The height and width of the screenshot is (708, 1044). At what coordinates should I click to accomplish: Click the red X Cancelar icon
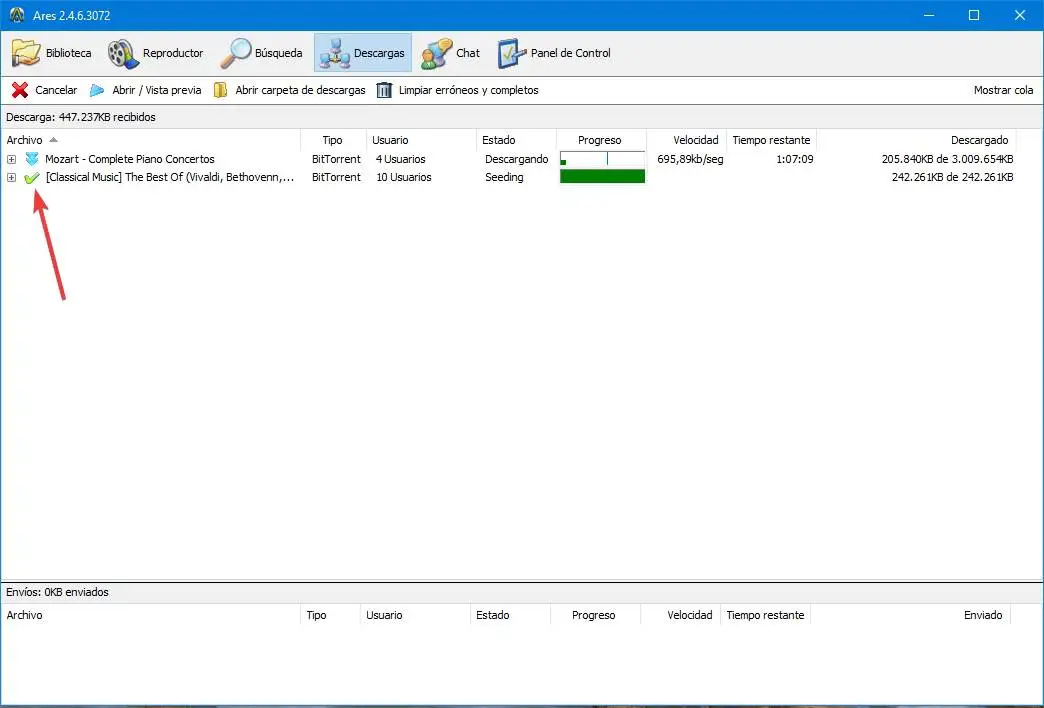coord(20,90)
